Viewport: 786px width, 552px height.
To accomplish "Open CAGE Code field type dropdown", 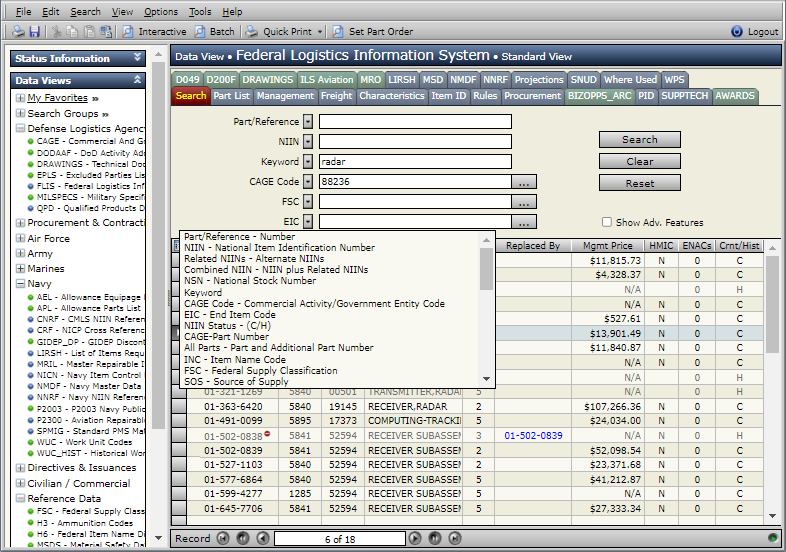I will coord(308,181).
